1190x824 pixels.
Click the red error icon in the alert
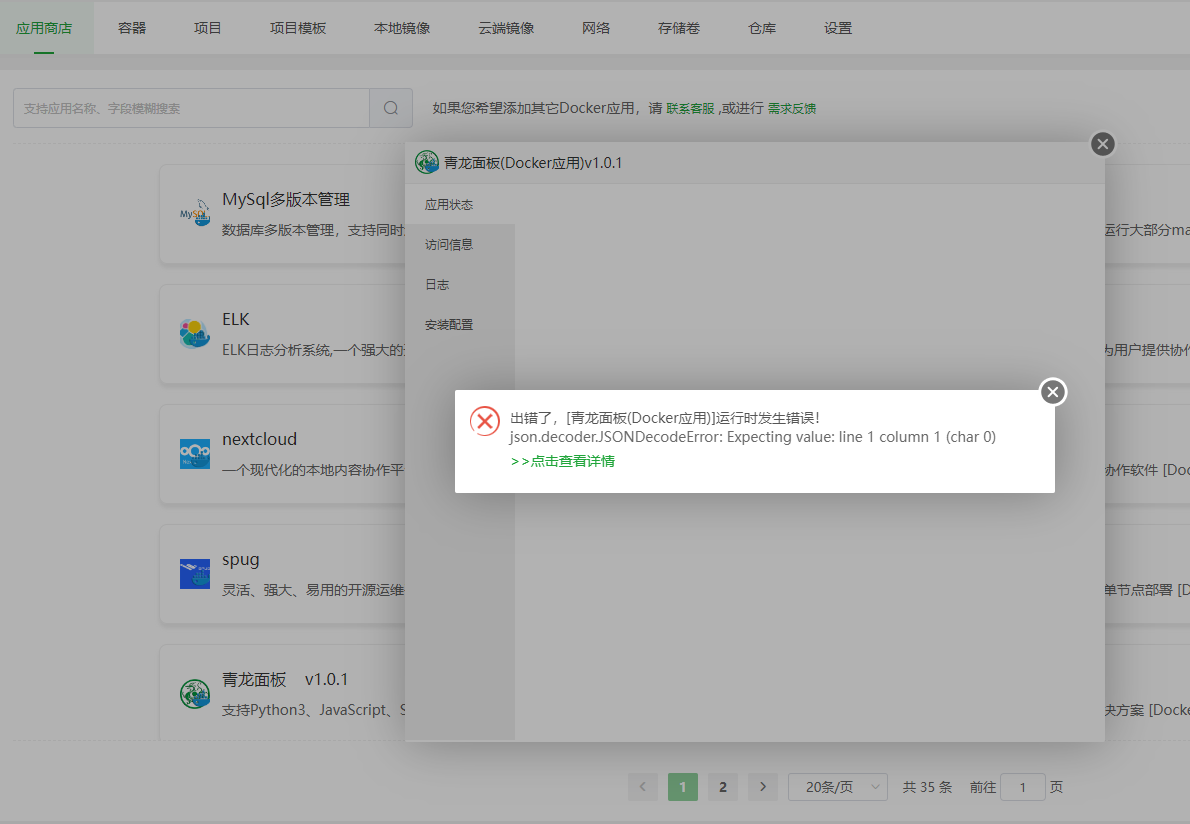coord(484,420)
